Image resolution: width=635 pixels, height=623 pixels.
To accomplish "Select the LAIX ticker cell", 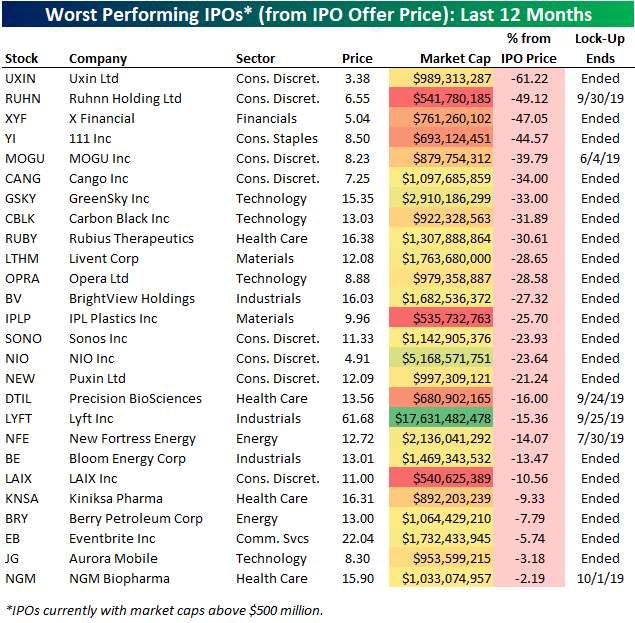I will point(18,479).
